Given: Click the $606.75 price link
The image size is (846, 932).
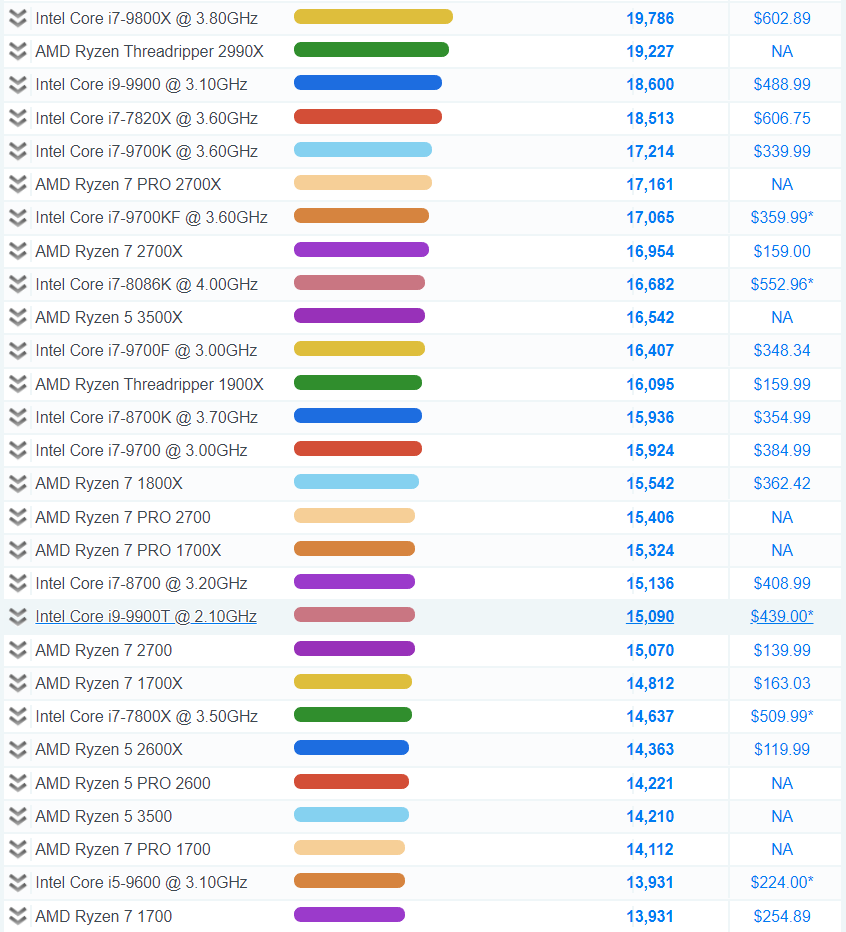Looking at the screenshot, I should (x=782, y=118).
